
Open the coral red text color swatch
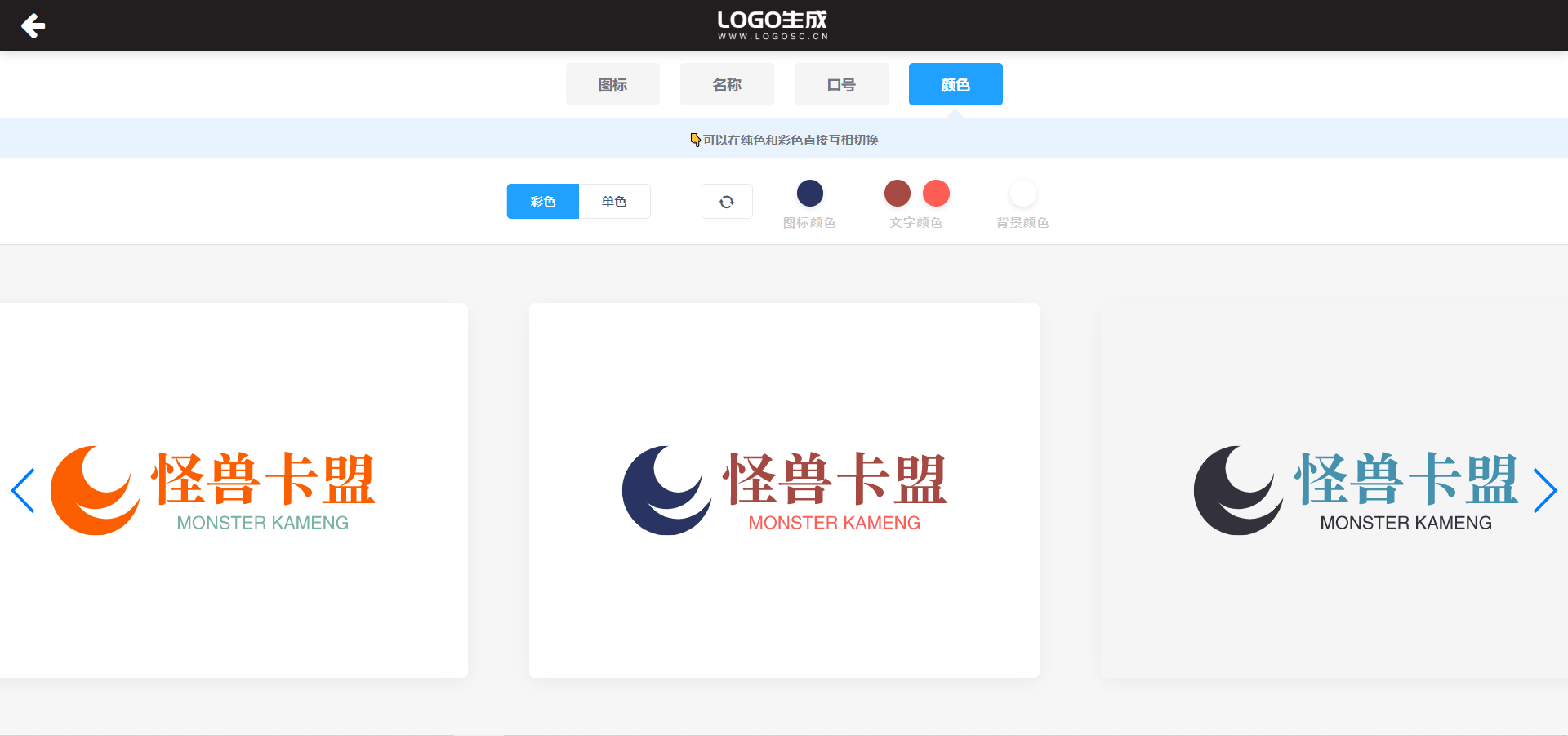point(936,194)
